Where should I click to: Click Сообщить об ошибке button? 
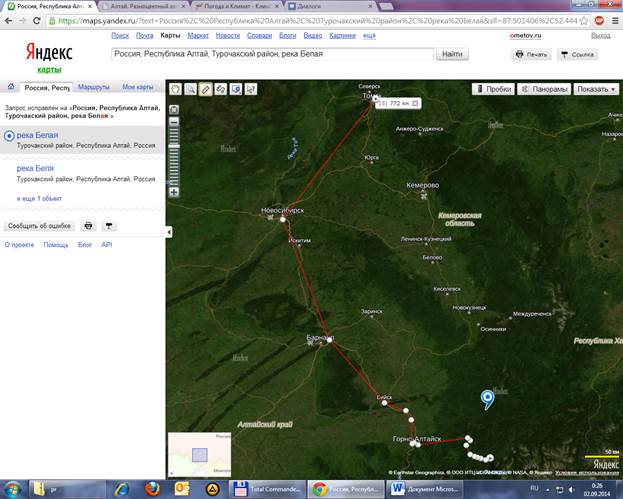[x=39, y=226]
